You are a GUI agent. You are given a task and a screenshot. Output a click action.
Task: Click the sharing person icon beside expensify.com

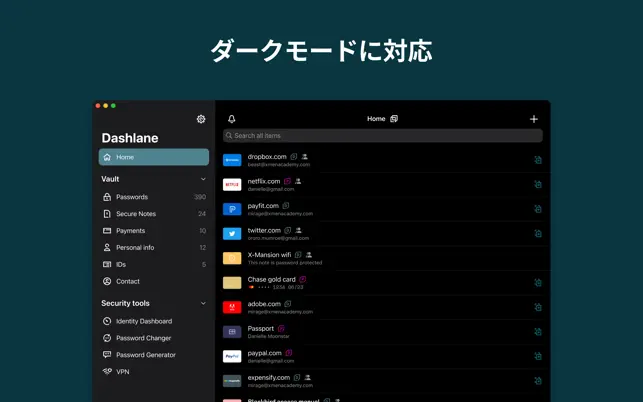(x=308, y=378)
